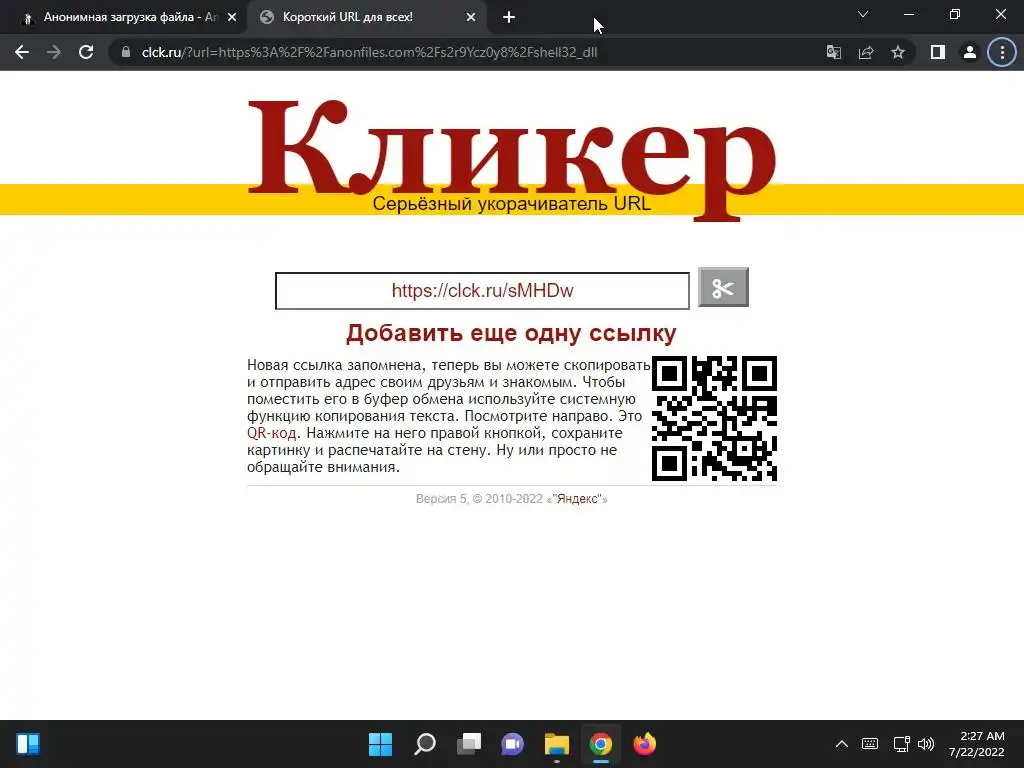
Task: Bookmark this page with the star icon
Action: 898,52
